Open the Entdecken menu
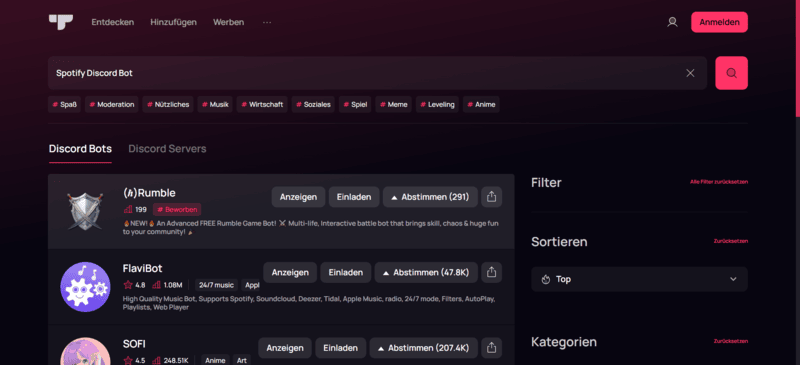This screenshot has width=800, height=365. point(113,22)
